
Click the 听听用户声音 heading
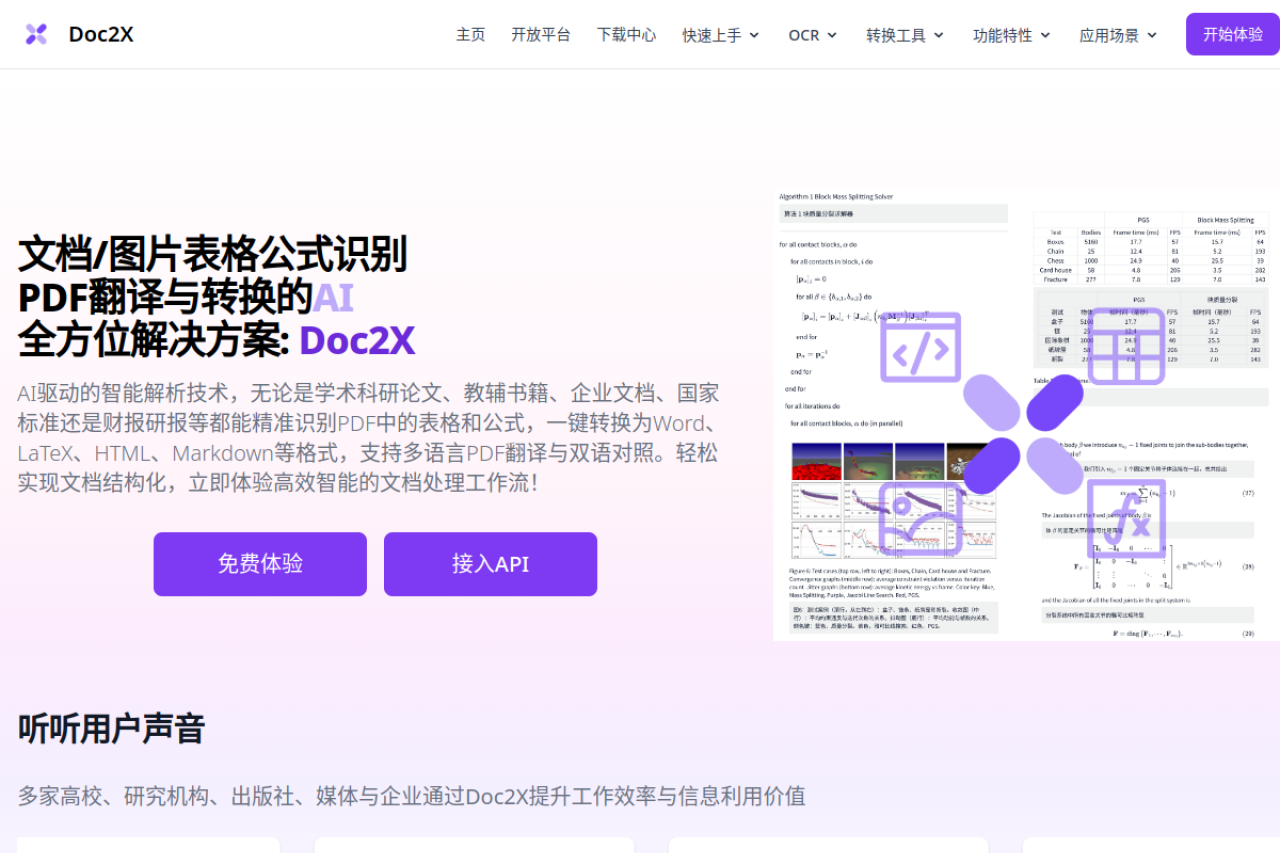[111, 729]
